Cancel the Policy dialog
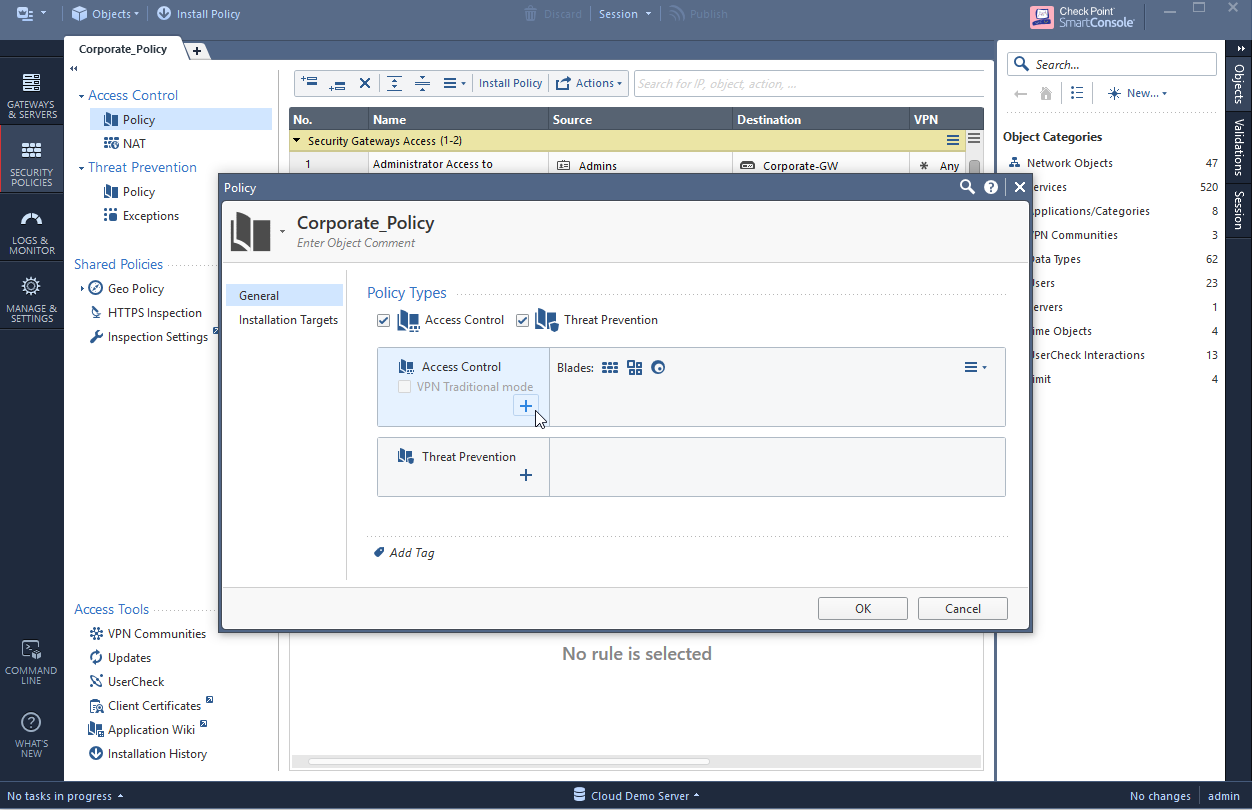Screen dimensions: 1252x810 (x=963, y=609)
